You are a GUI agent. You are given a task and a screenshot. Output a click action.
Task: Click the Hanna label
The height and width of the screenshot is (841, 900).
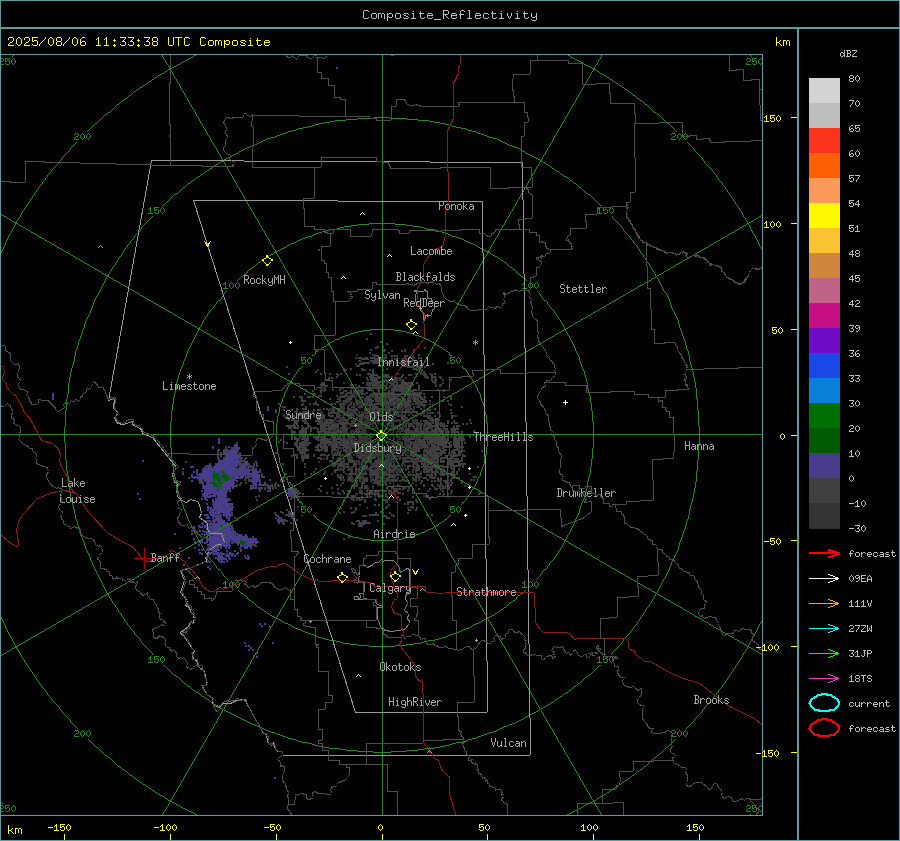(699, 446)
